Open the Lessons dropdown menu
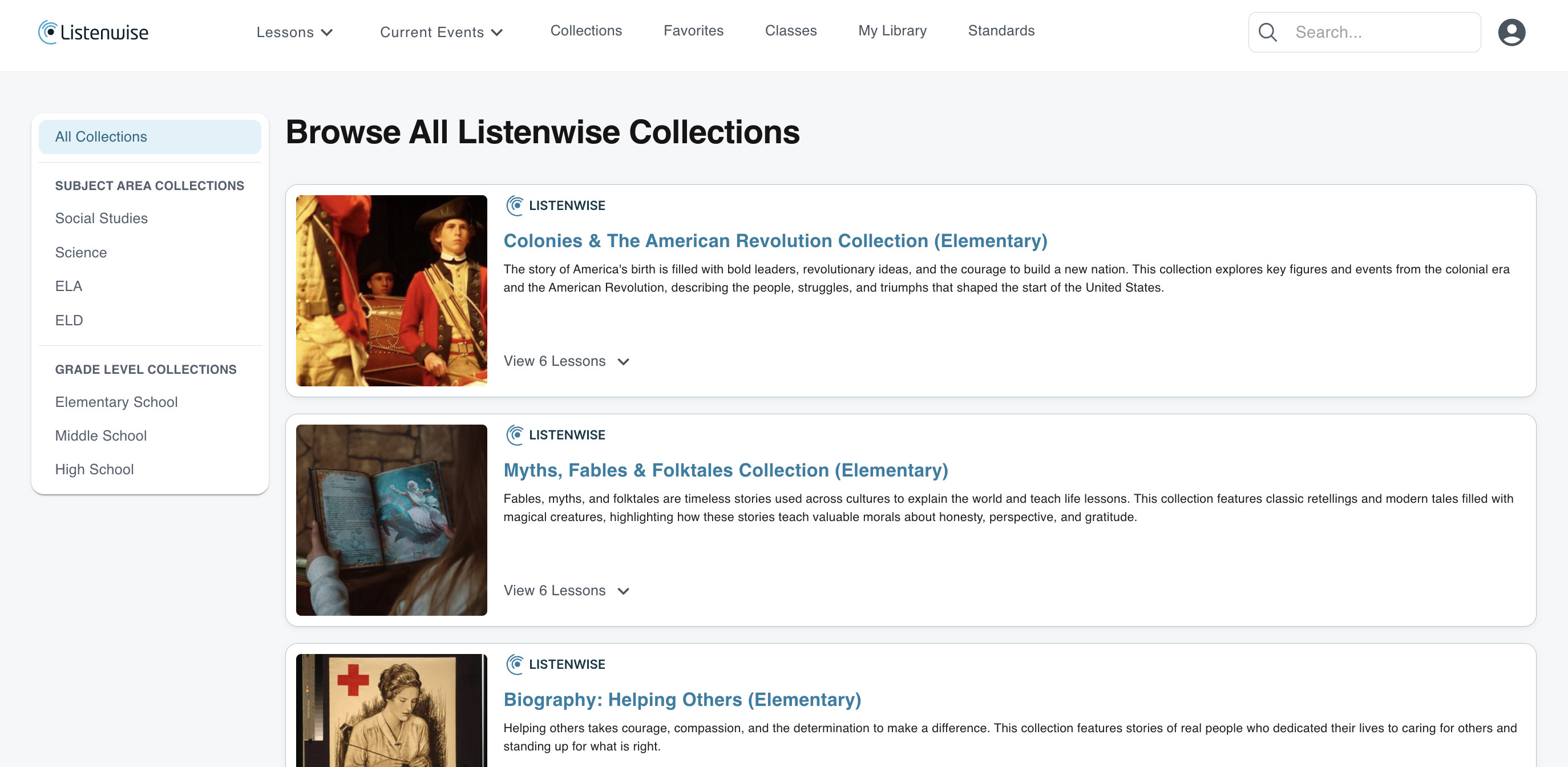The image size is (1568, 767). pos(294,33)
